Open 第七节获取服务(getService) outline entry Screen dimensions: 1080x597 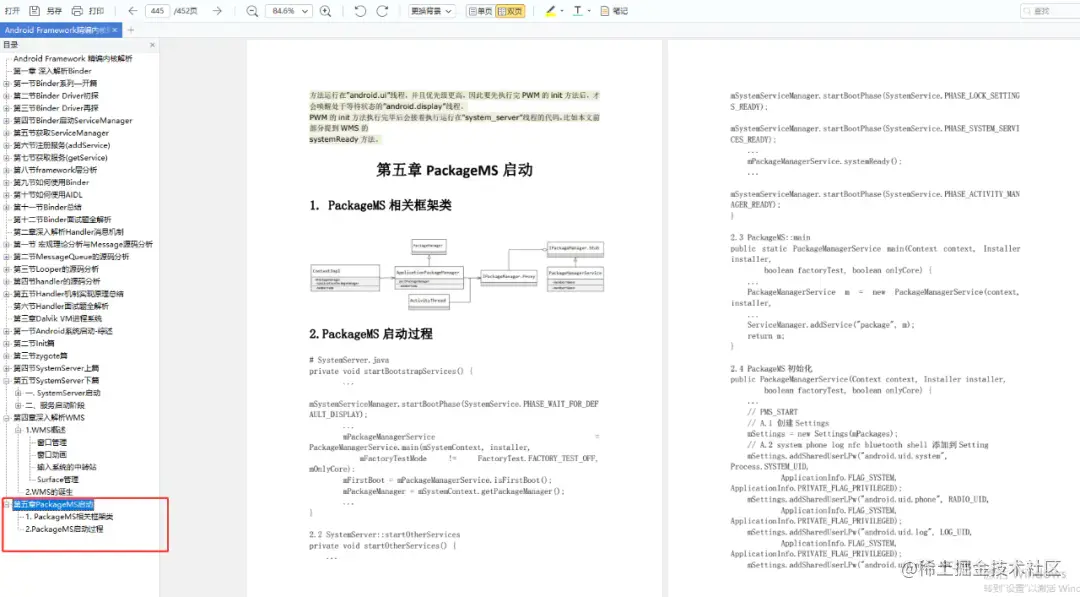(x=60, y=158)
